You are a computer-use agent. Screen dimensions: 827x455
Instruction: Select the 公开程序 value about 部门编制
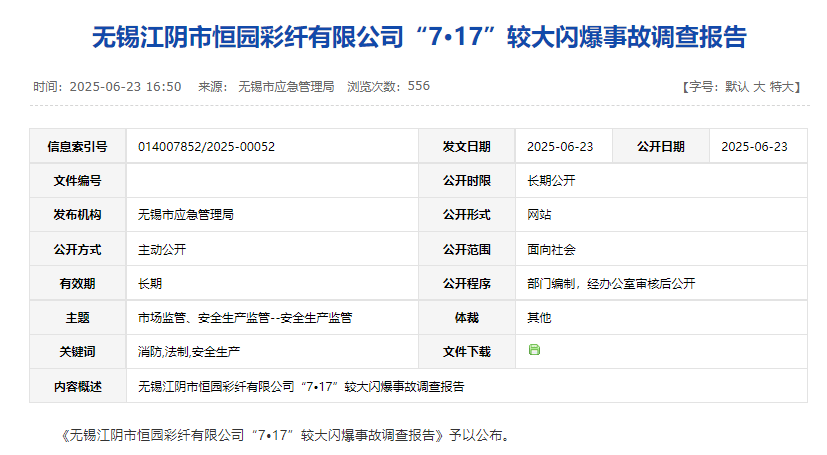pos(611,283)
